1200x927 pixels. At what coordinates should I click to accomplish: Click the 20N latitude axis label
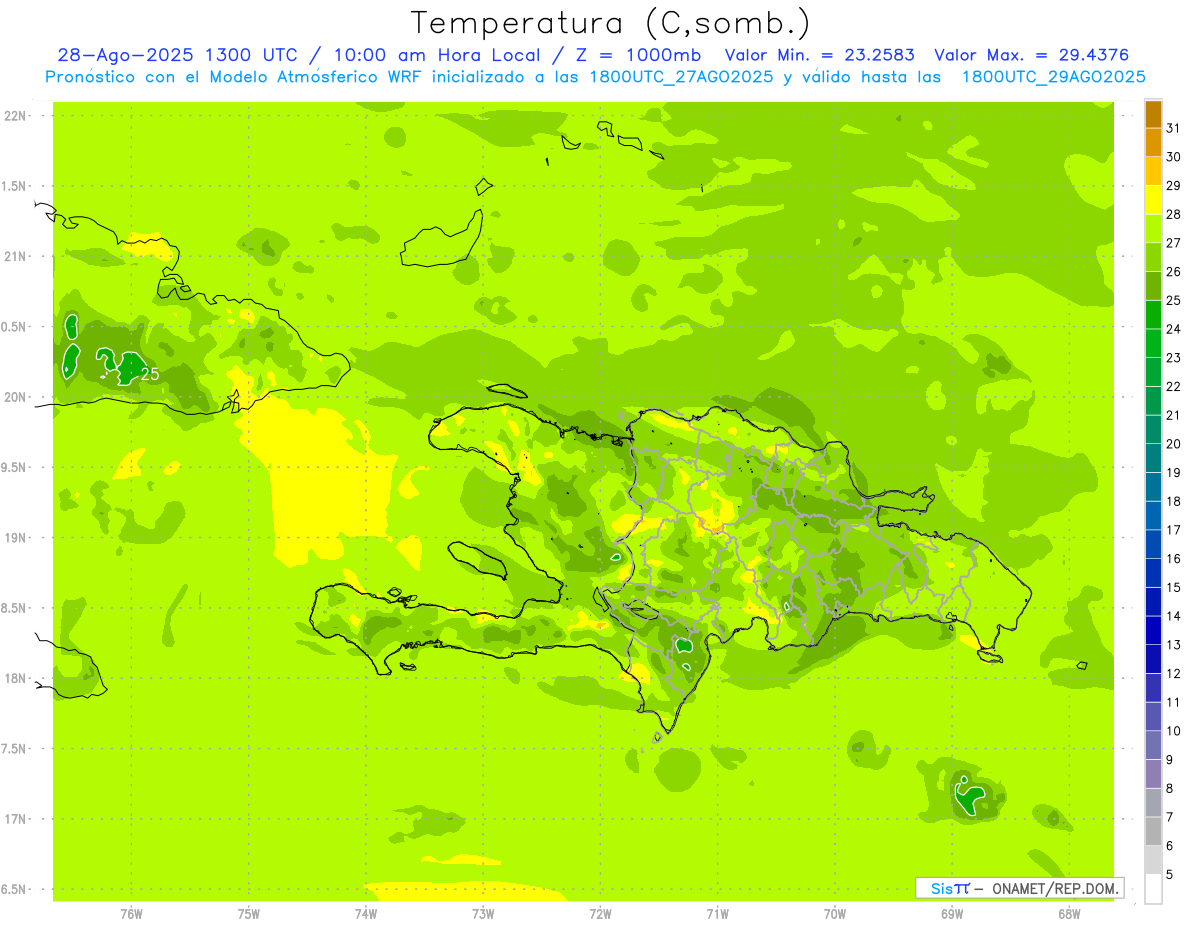(17, 397)
